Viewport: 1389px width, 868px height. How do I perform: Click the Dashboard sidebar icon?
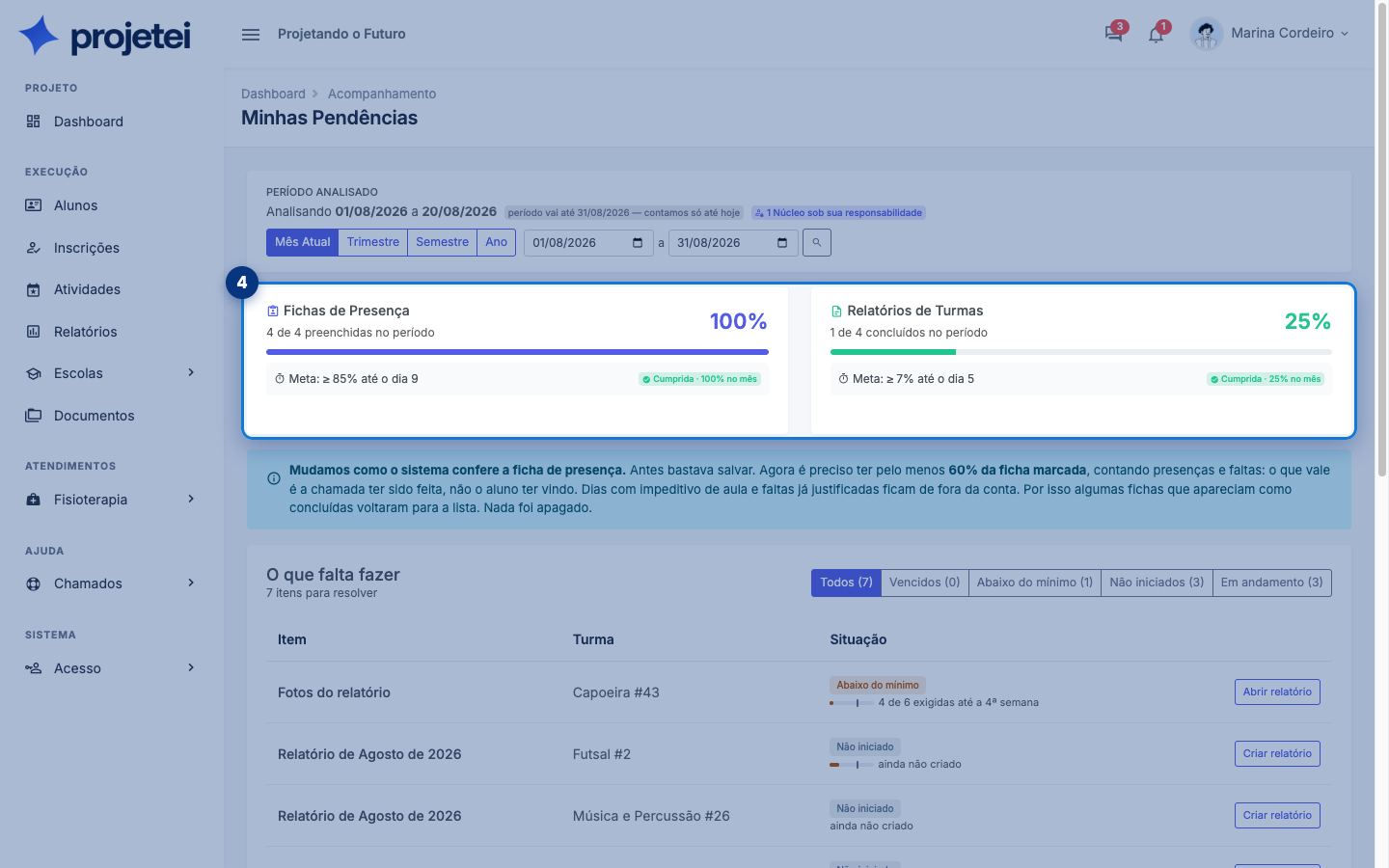pos(34,122)
